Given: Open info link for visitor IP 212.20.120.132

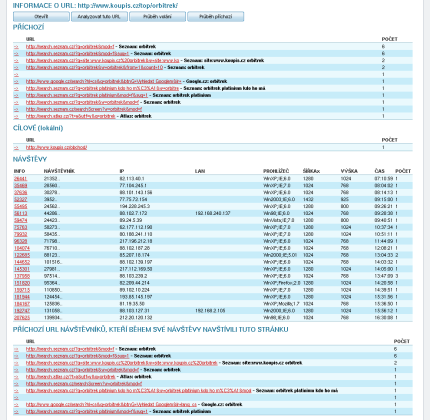Looking at the screenshot, I should click(22, 318).
